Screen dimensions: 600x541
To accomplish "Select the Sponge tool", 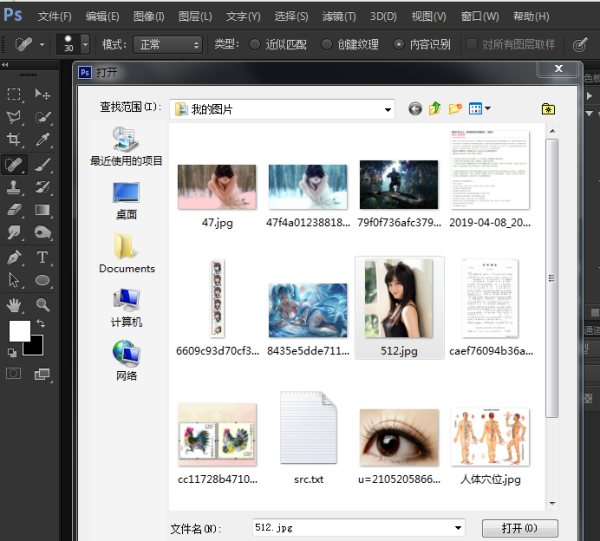I will point(42,232).
